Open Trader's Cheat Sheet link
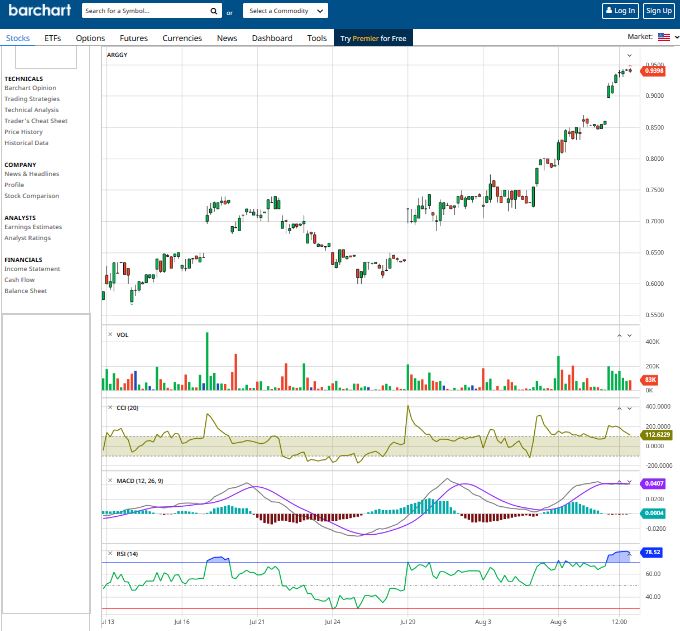The width and height of the screenshot is (680, 631). pos(36,121)
